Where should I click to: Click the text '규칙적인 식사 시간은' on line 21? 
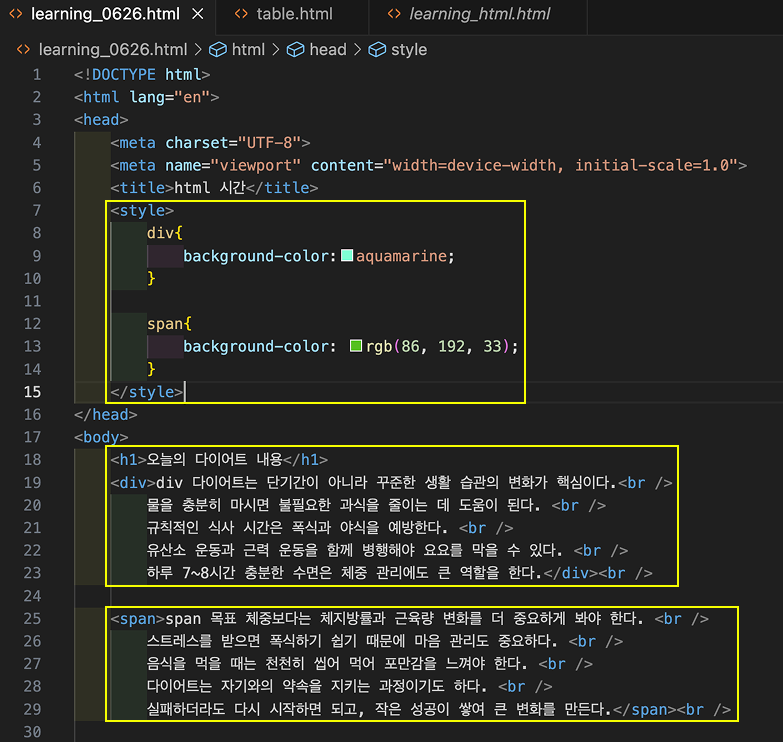214,528
